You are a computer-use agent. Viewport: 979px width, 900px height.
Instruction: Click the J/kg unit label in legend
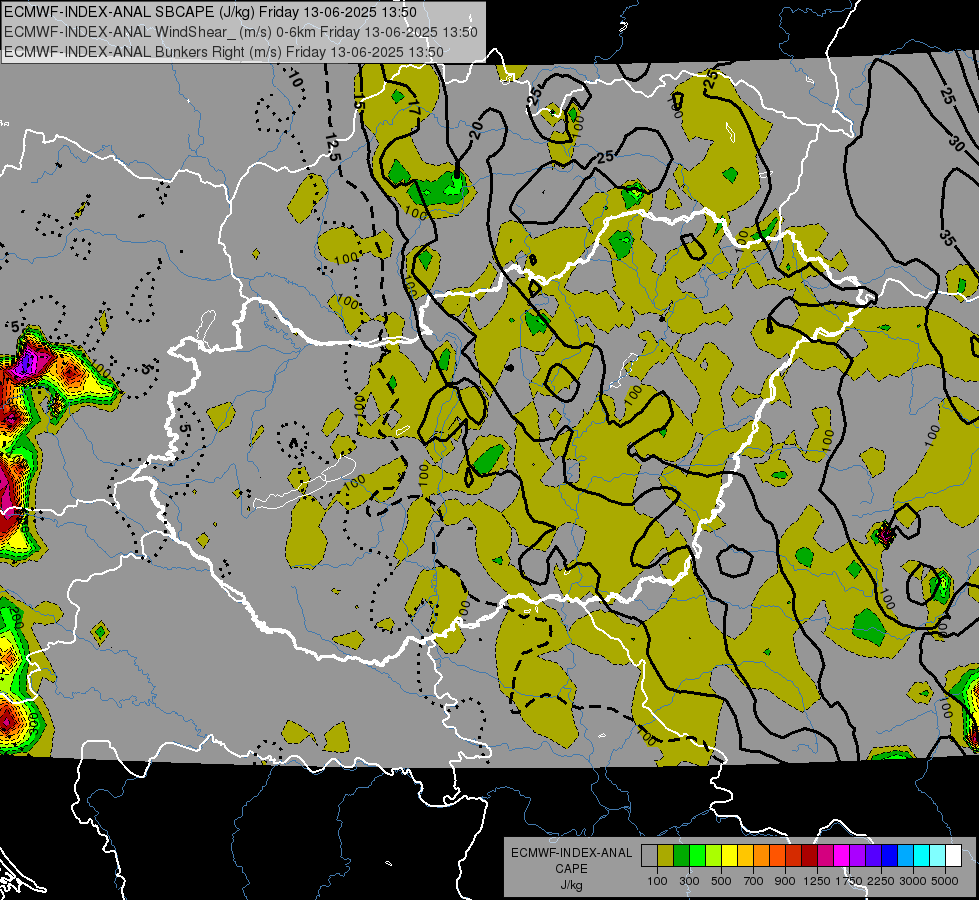point(571,885)
